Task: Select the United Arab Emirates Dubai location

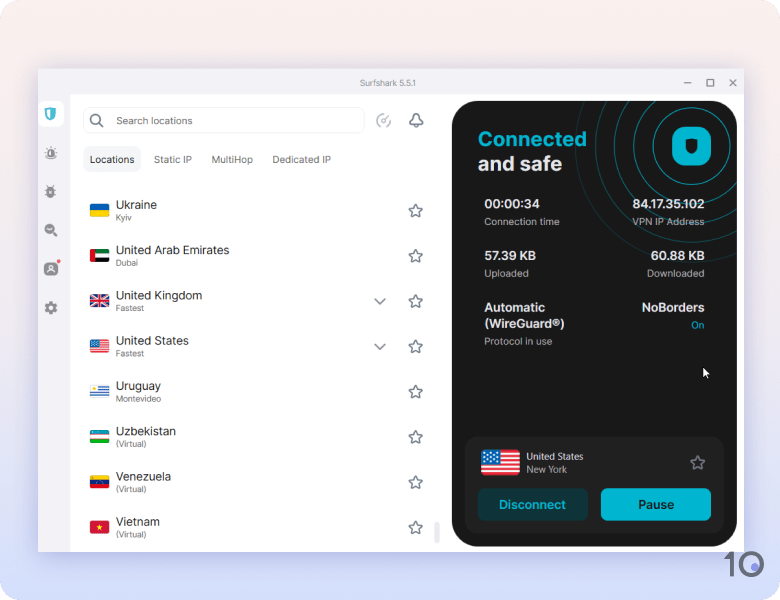Action: tap(256, 256)
